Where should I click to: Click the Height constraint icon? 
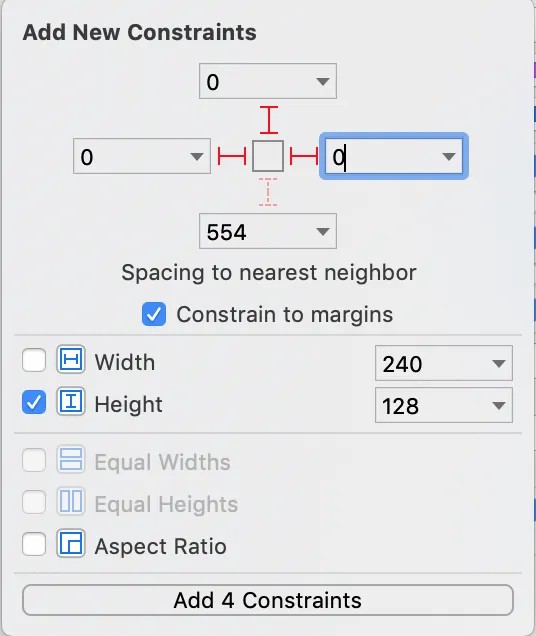(71, 402)
